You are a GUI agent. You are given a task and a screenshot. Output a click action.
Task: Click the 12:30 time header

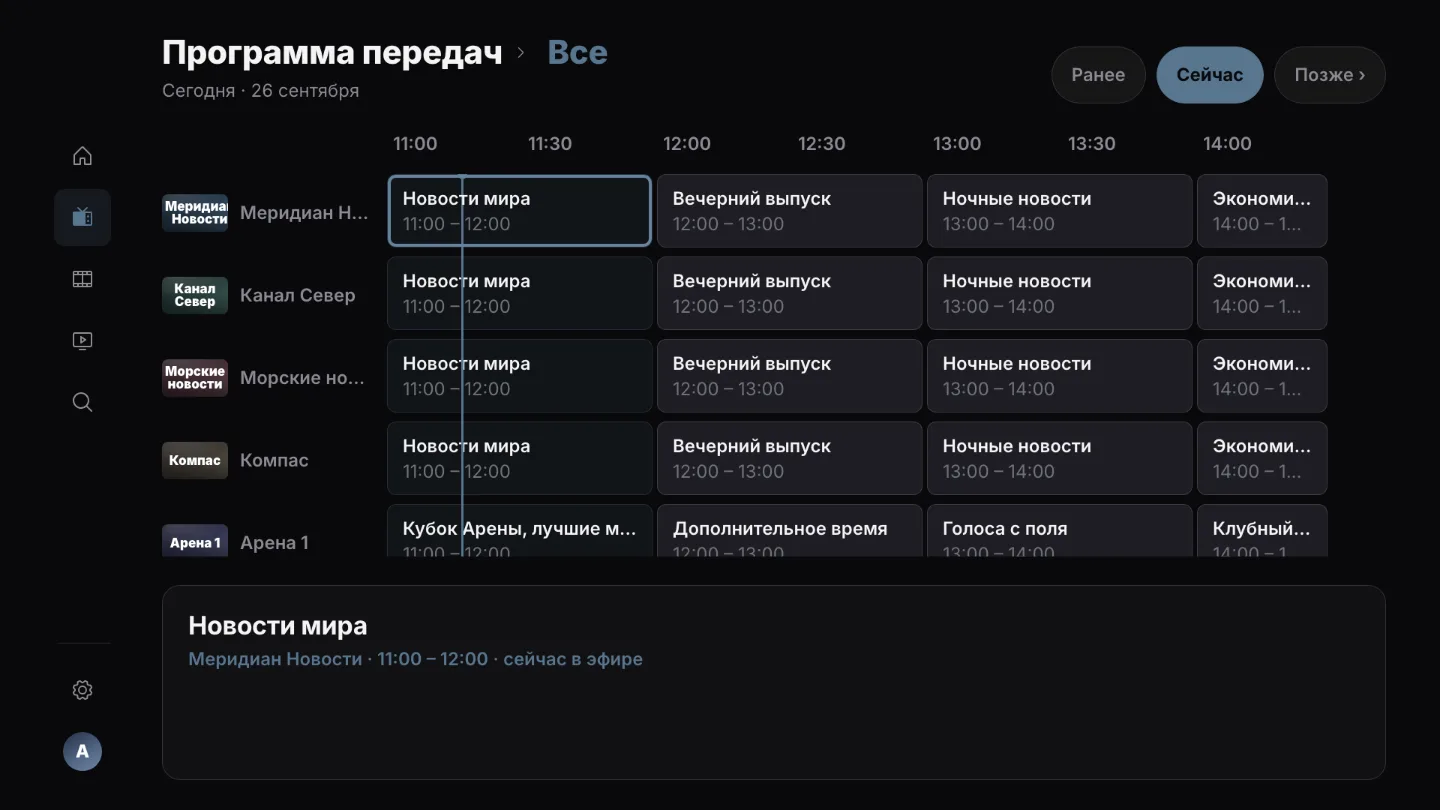tap(821, 143)
